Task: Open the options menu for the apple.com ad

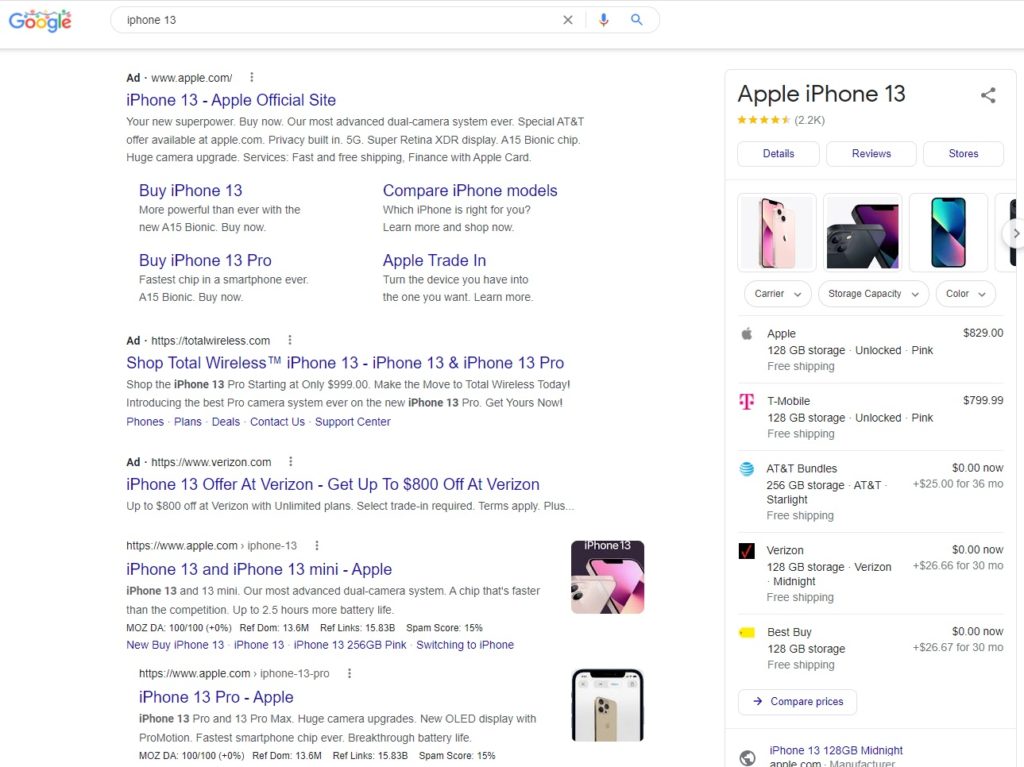Action: click(251, 77)
